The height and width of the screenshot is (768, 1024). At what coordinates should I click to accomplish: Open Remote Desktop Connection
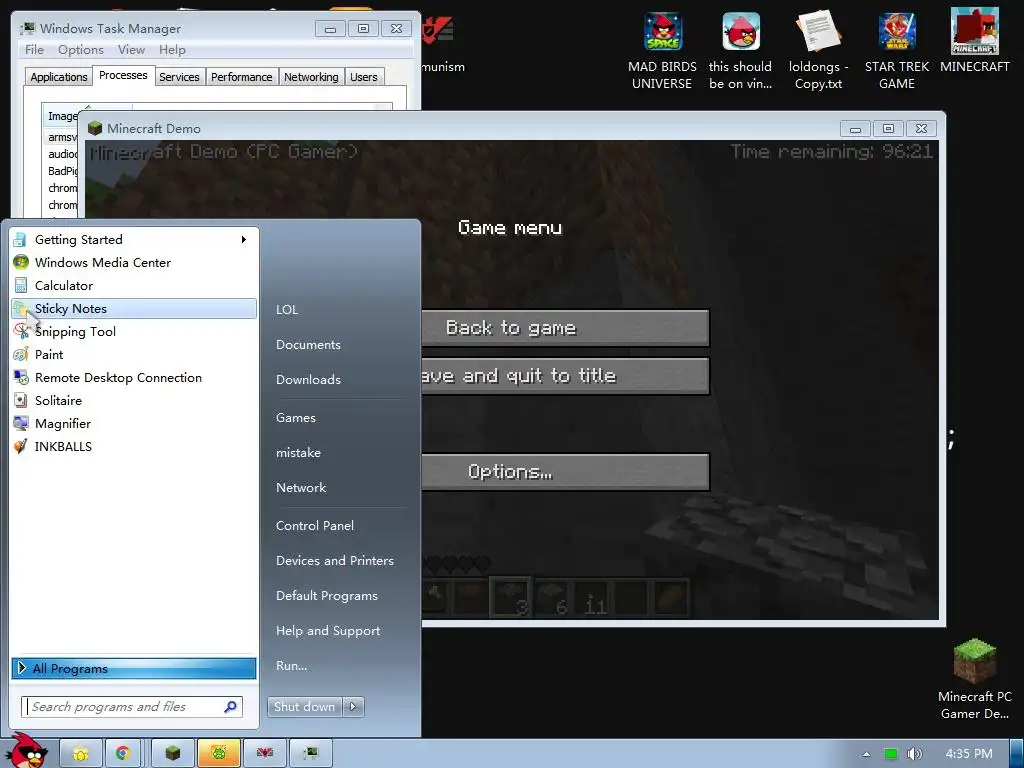point(134,377)
